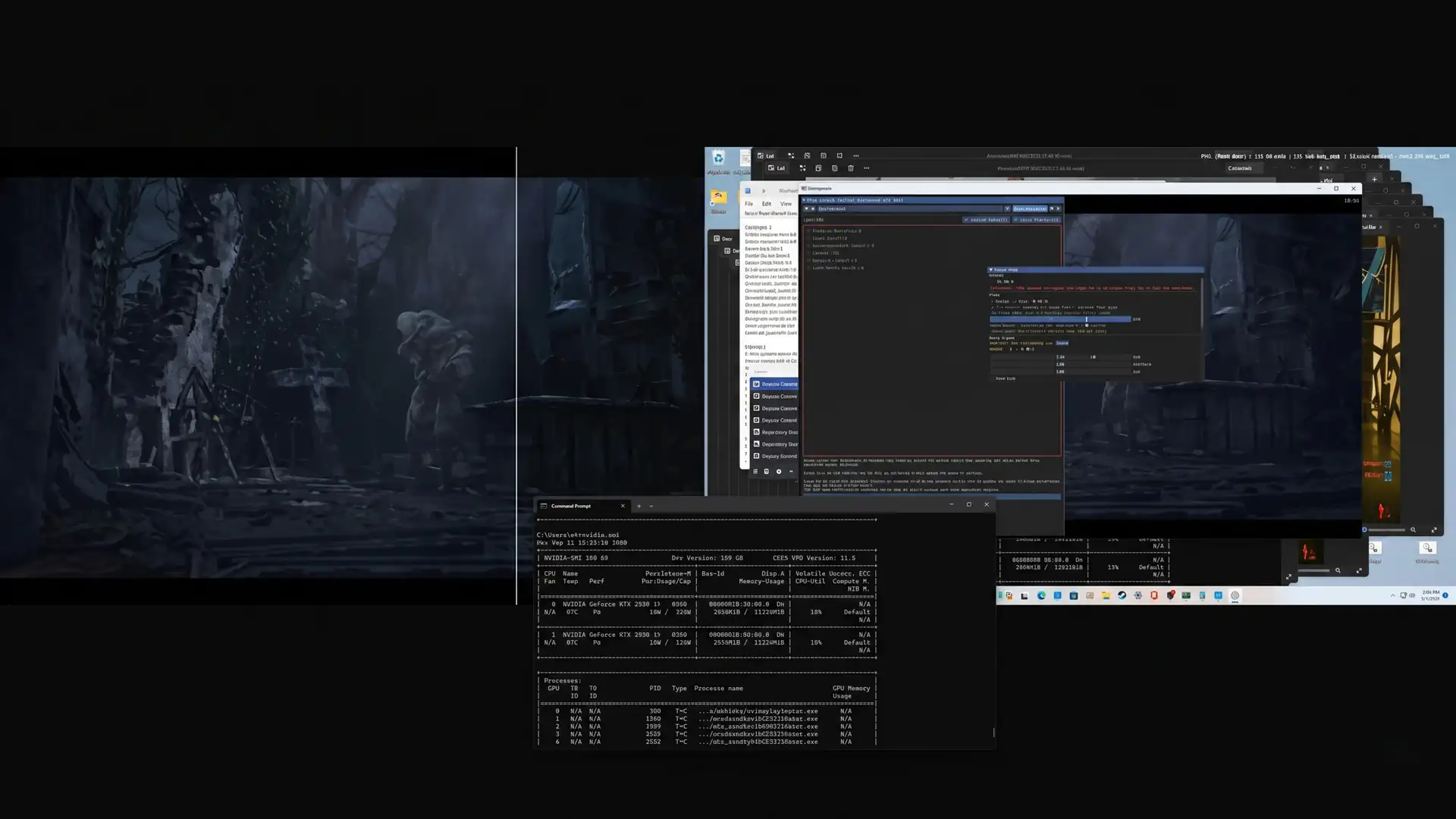Open the Recycle Bin desktop icon
1456x819 pixels.
point(718,158)
